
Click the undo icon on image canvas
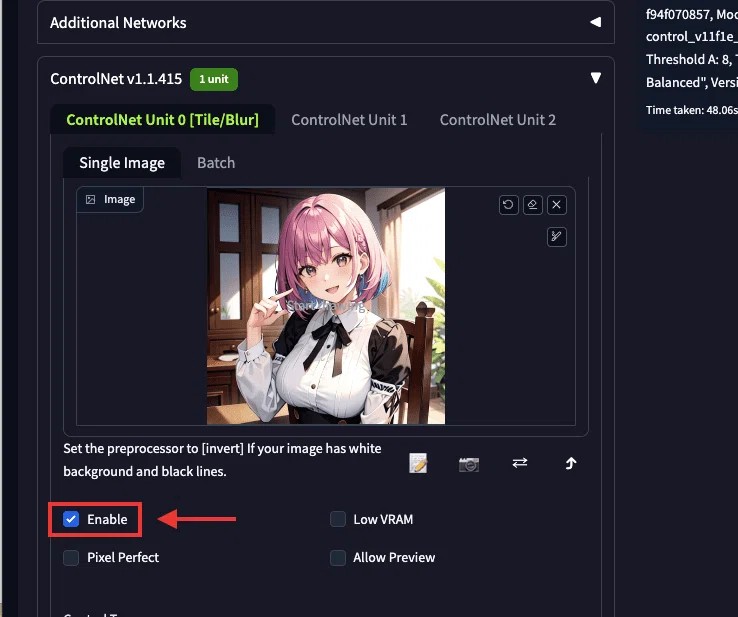coord(508,205)
